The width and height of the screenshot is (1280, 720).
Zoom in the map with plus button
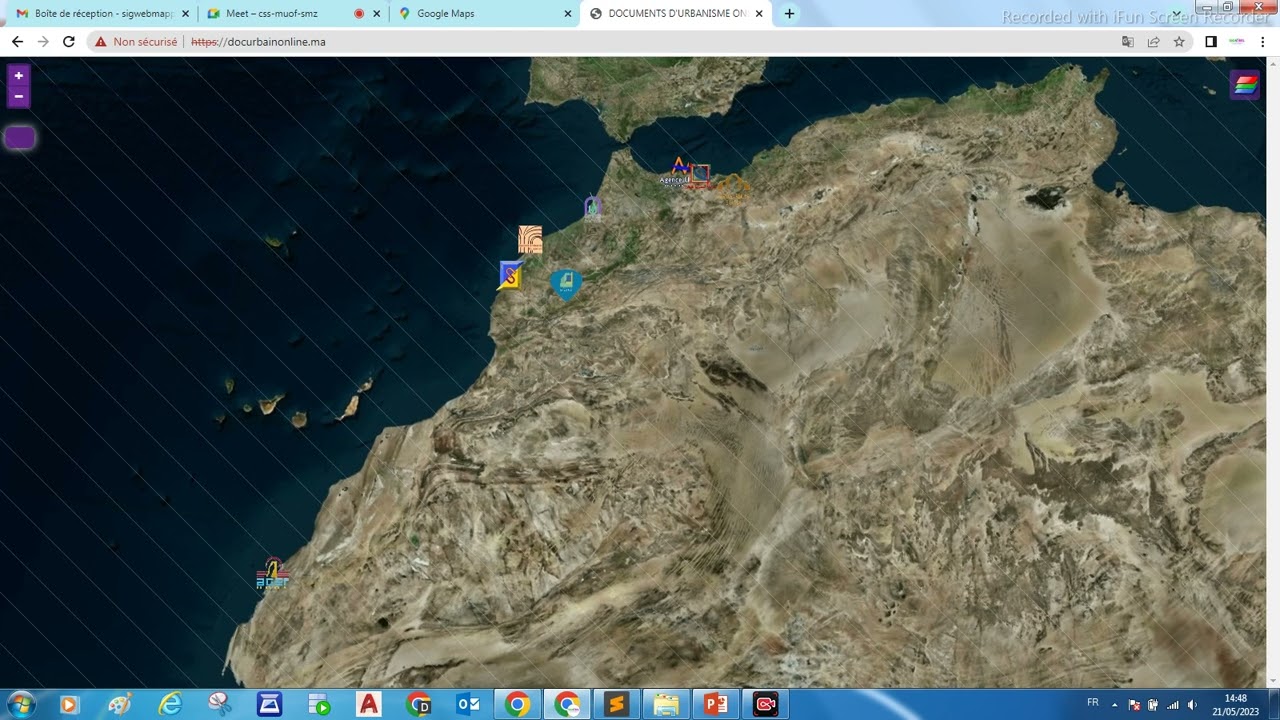19,76
